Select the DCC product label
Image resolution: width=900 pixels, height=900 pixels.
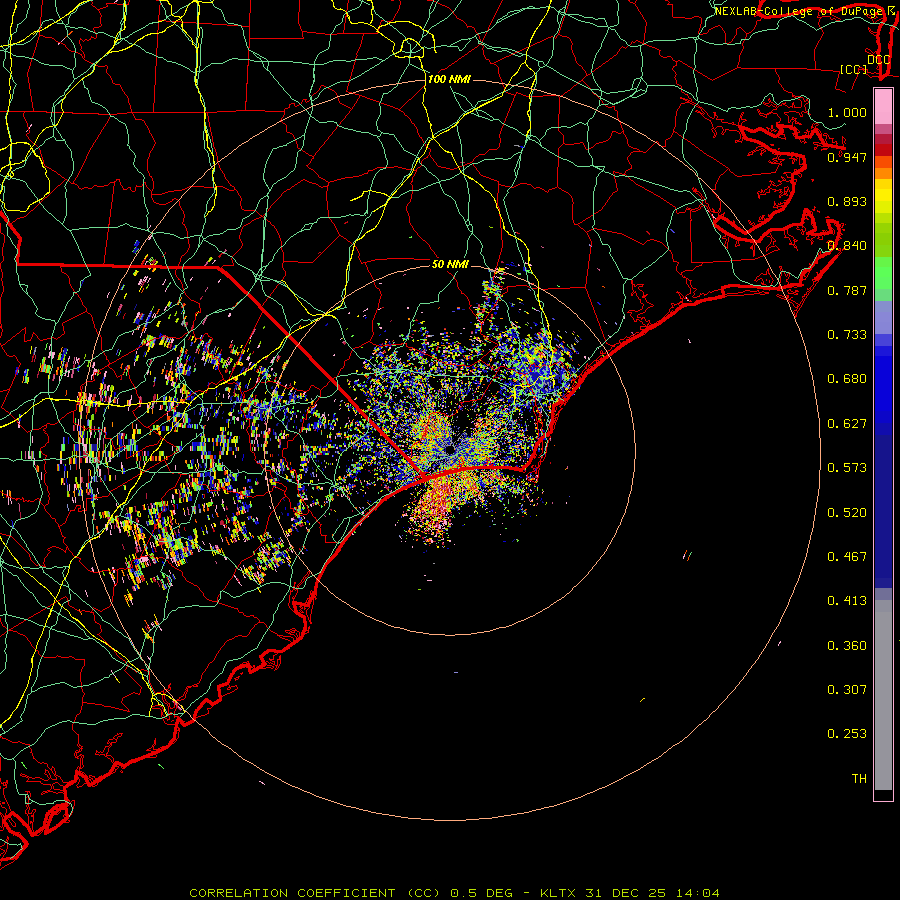point(878,60)
